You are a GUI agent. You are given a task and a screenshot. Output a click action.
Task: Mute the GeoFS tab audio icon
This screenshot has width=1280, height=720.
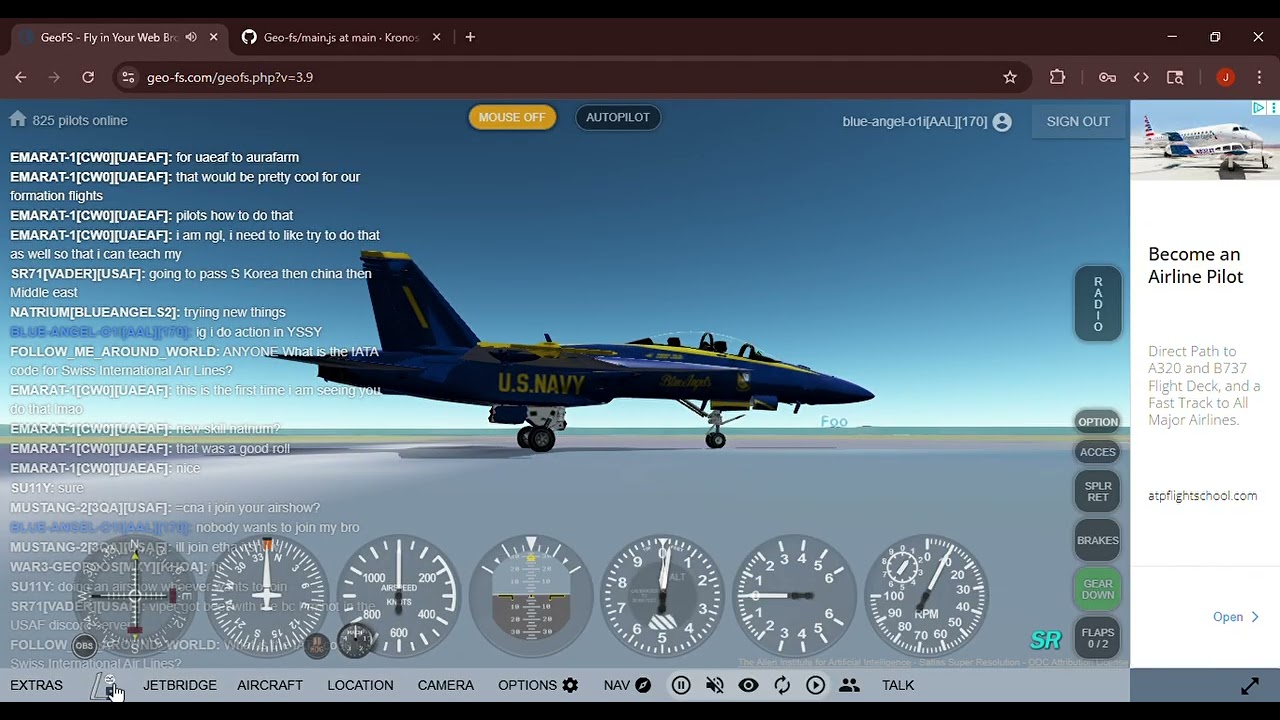pos(191,37)
